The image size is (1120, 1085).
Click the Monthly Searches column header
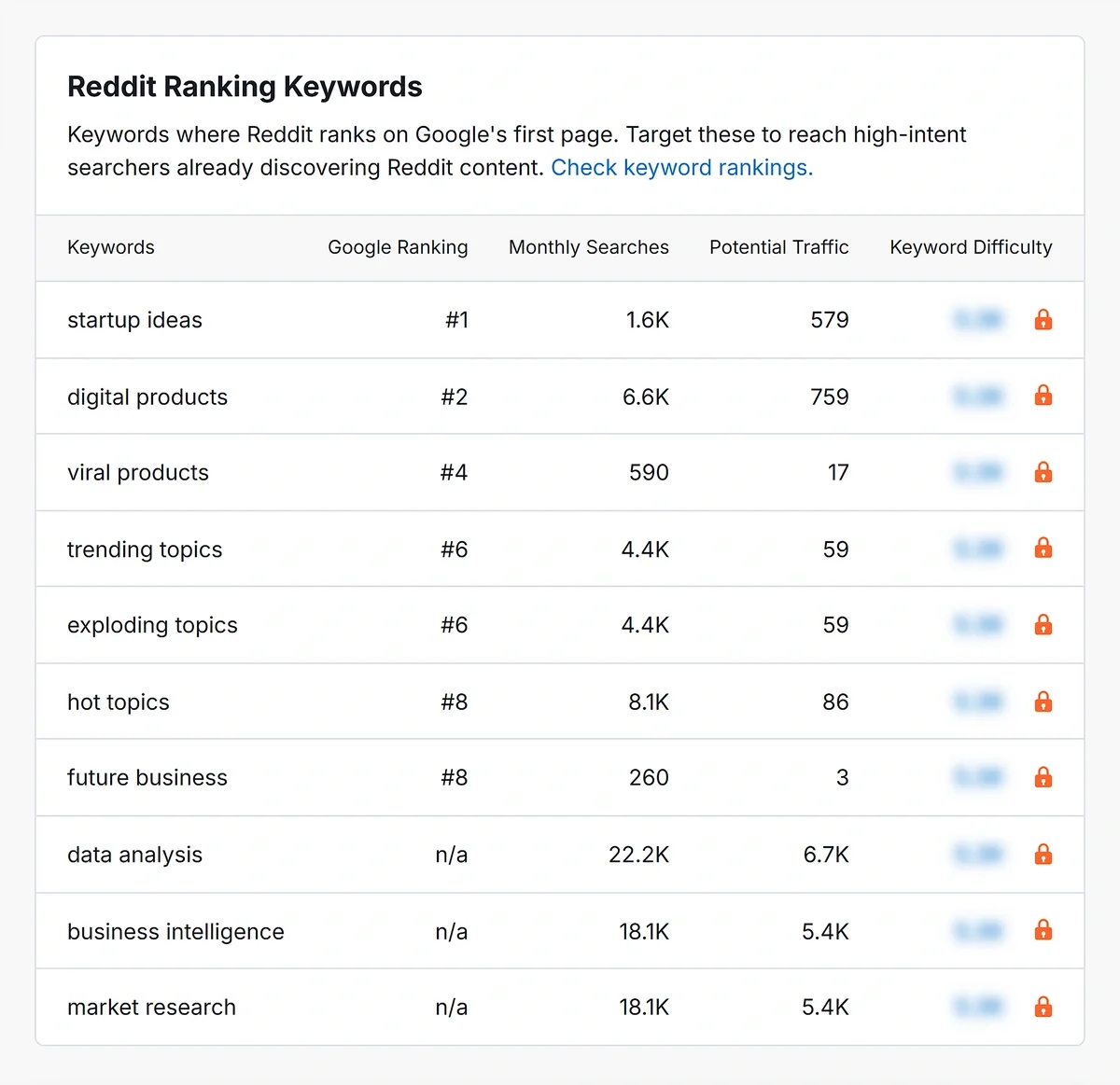(588, 247)
